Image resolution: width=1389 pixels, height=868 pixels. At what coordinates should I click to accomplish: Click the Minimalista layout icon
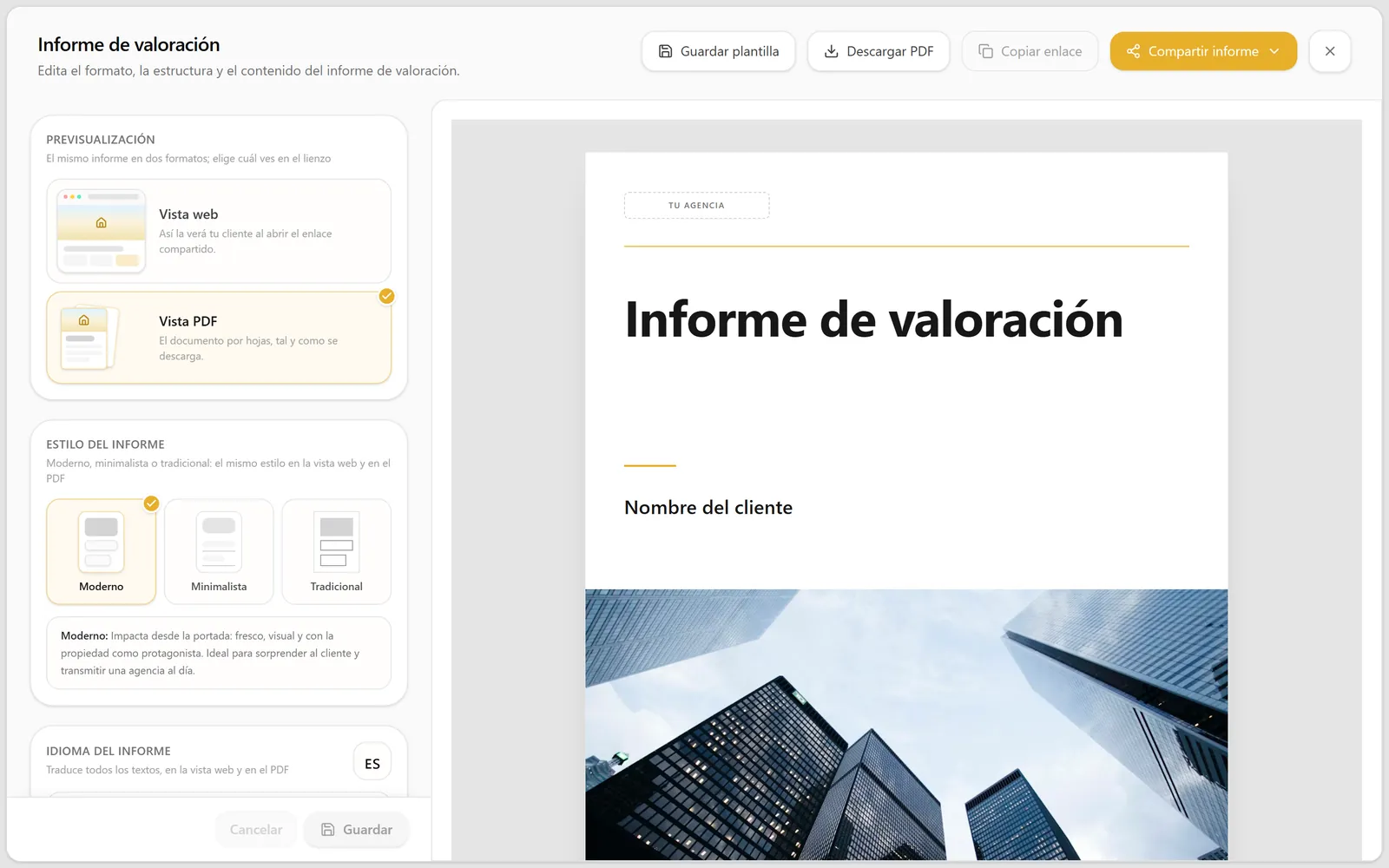219,542
